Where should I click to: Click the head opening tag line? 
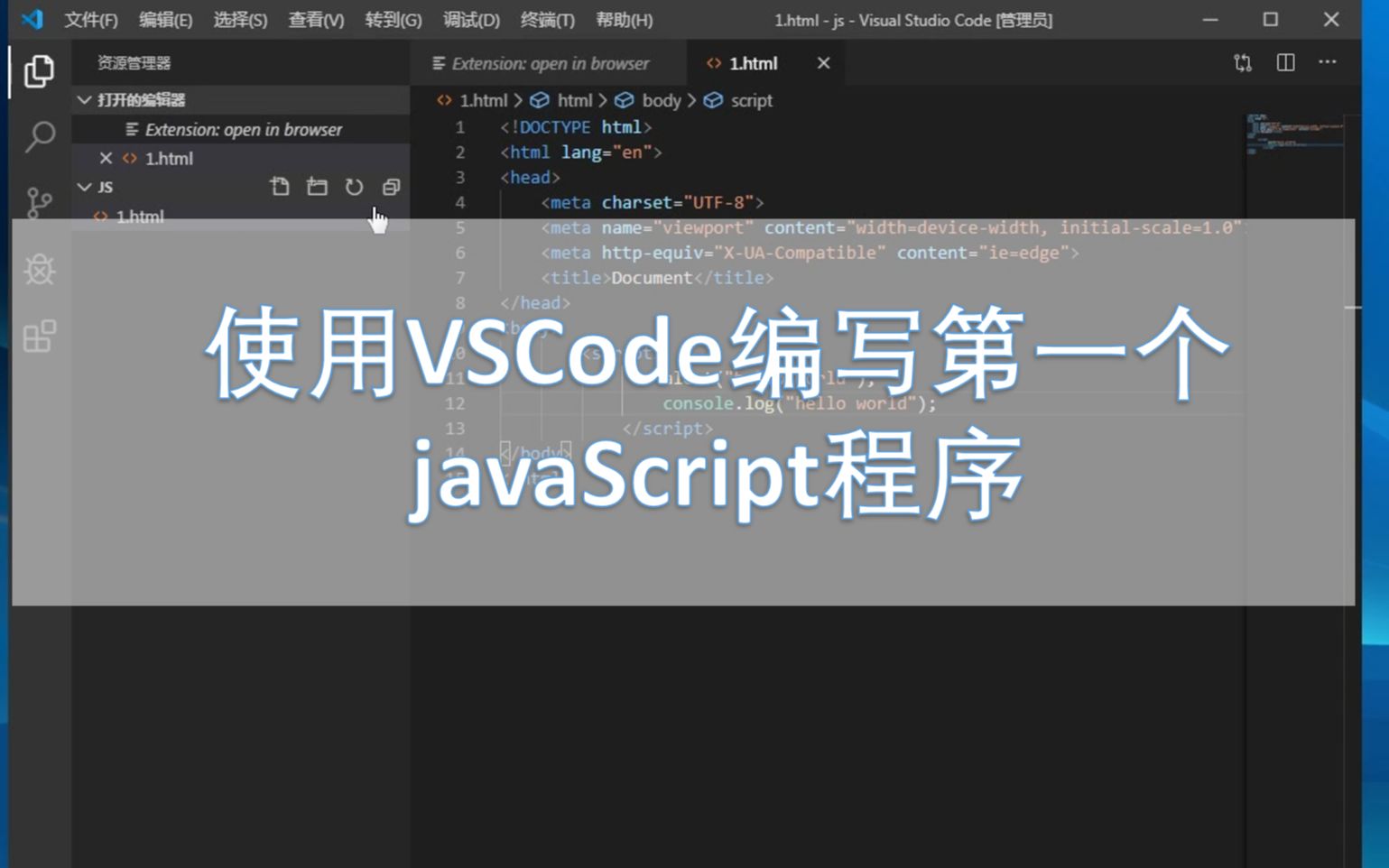[531, 178]
